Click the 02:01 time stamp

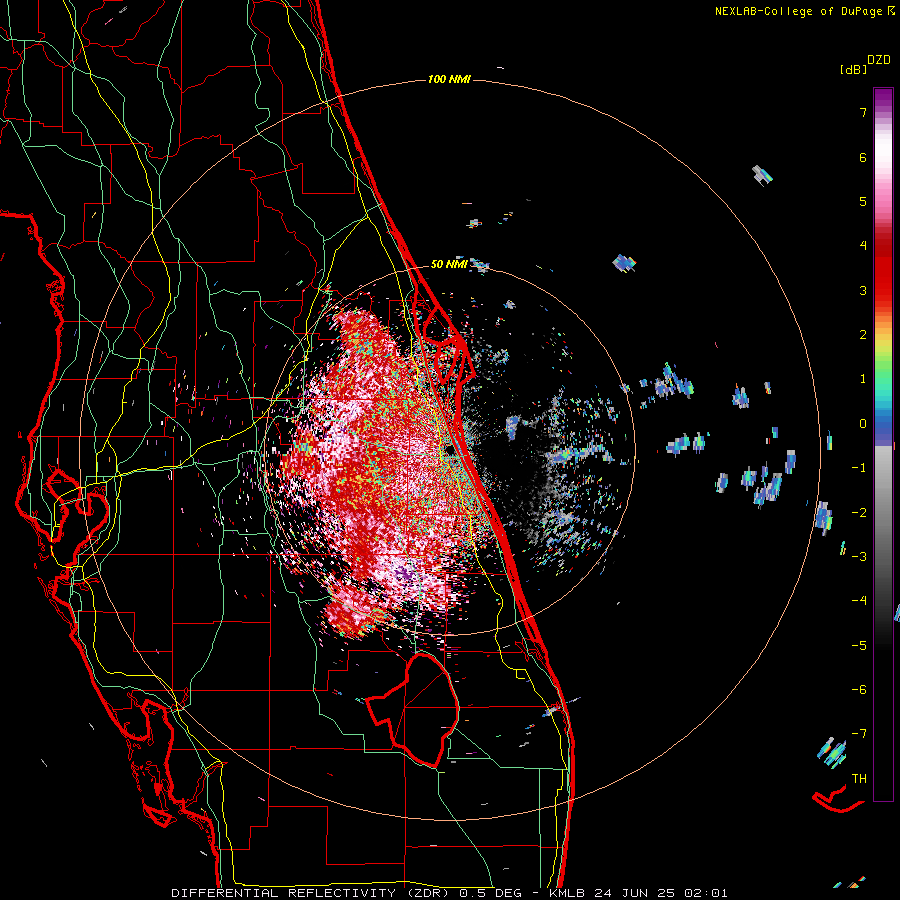[706, 893]
